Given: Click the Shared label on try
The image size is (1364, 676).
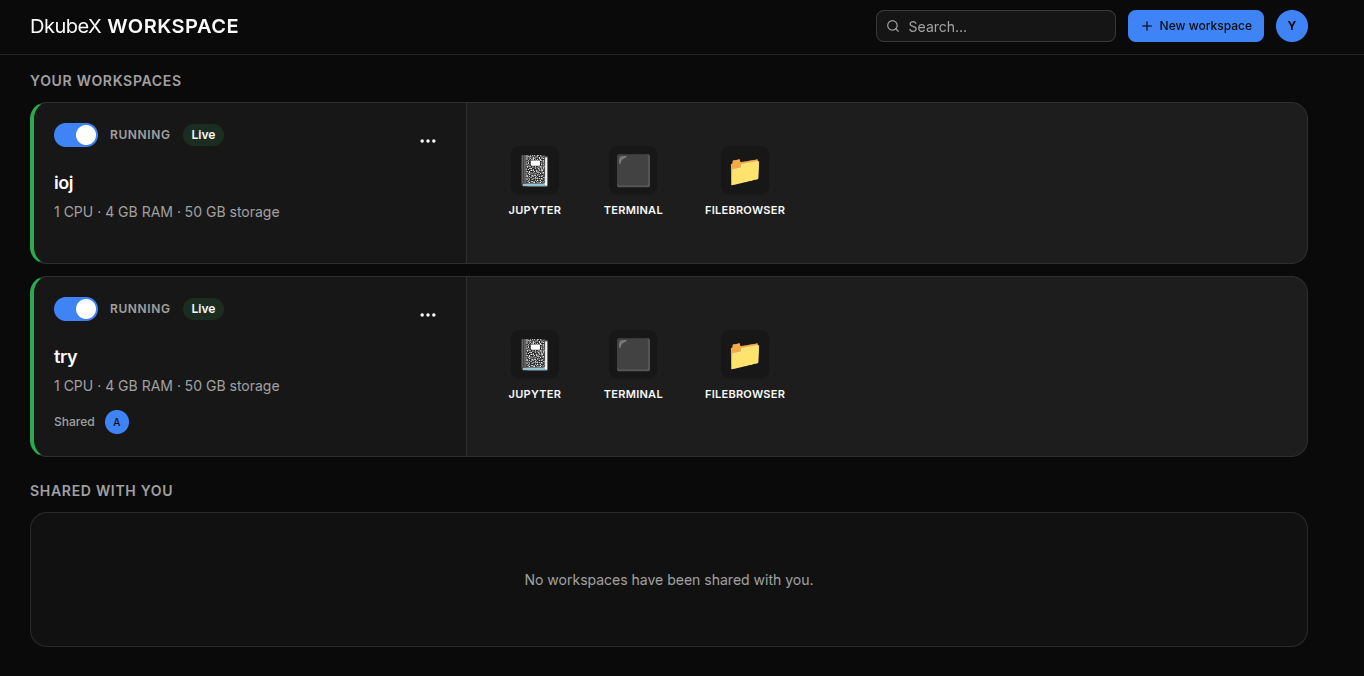Looking at the screenshot, I should click(74, 422).
